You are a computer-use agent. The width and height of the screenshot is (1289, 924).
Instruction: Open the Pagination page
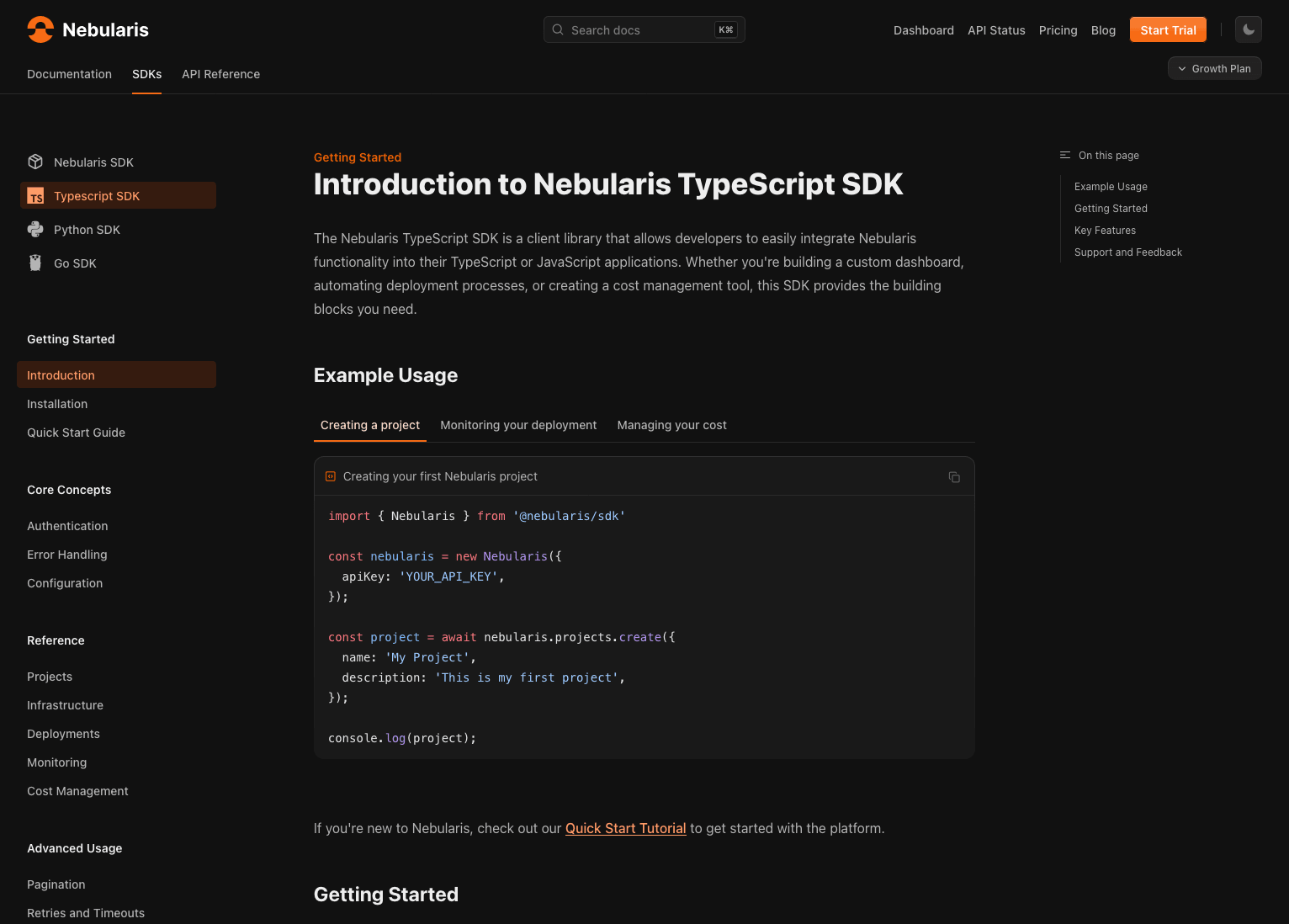click(56, 884)
